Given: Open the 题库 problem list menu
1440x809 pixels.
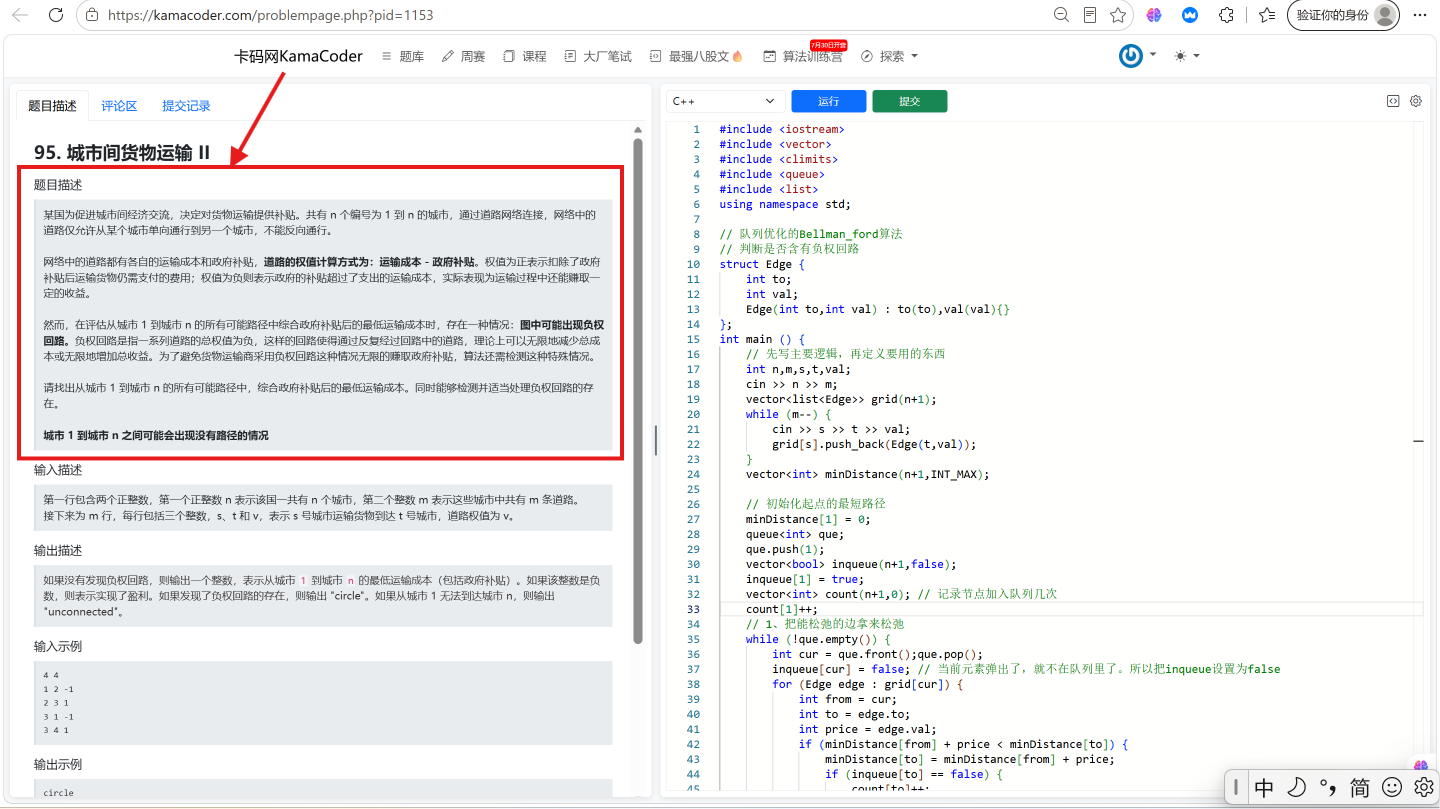Looking at the screenshot, I should (x=403, y=56).
